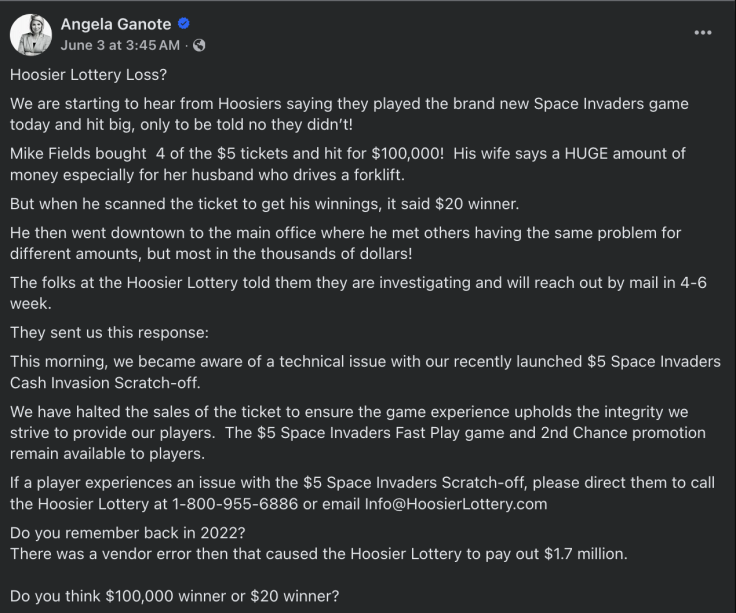Click the paragraph about halted ticket sales
The height and width of the screenshot is (613, 736).
click(x=358, y=433)
